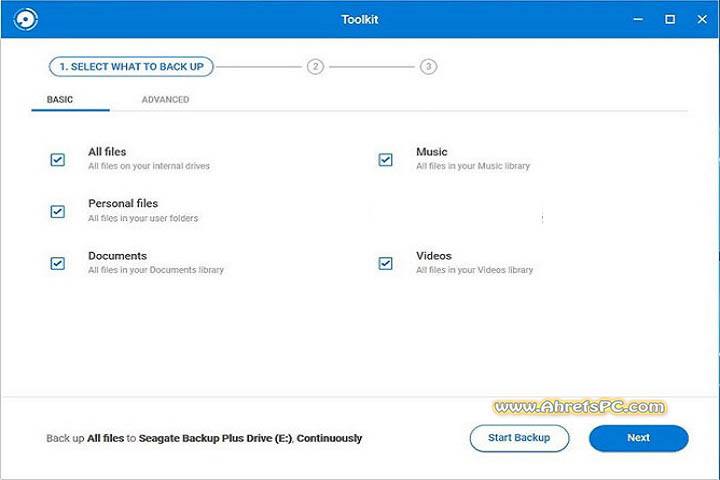
Task: Switch to the BASIC tab
Action: point(60,99)
